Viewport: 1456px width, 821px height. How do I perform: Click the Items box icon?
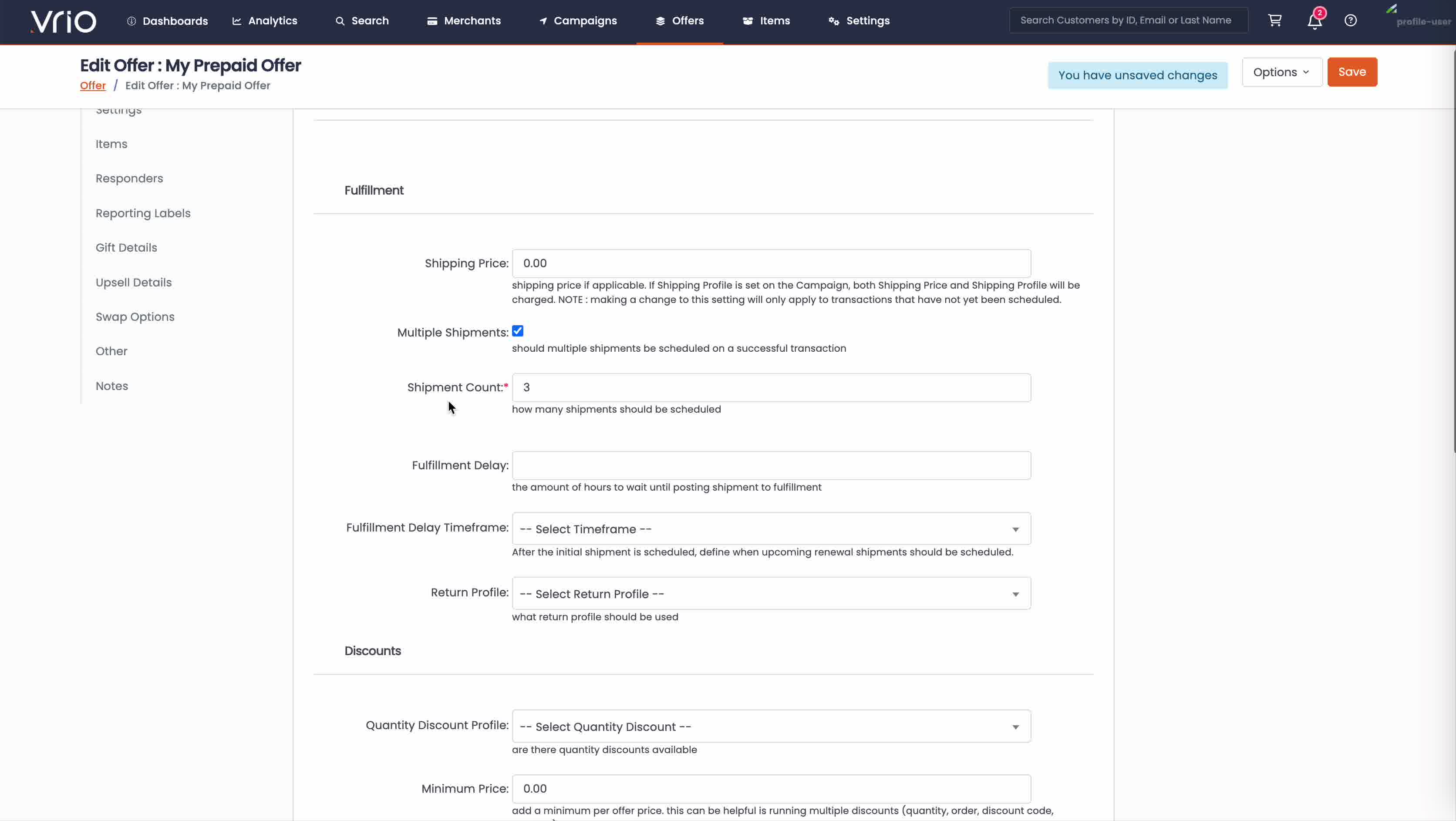748,21
